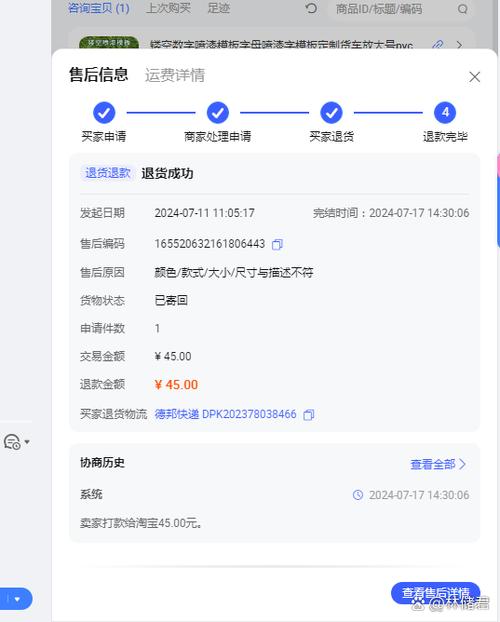The image size is (500, 622).
Task: Click the 退货成功 status heading
Action: pyautogui.click(x=167, y=173)
